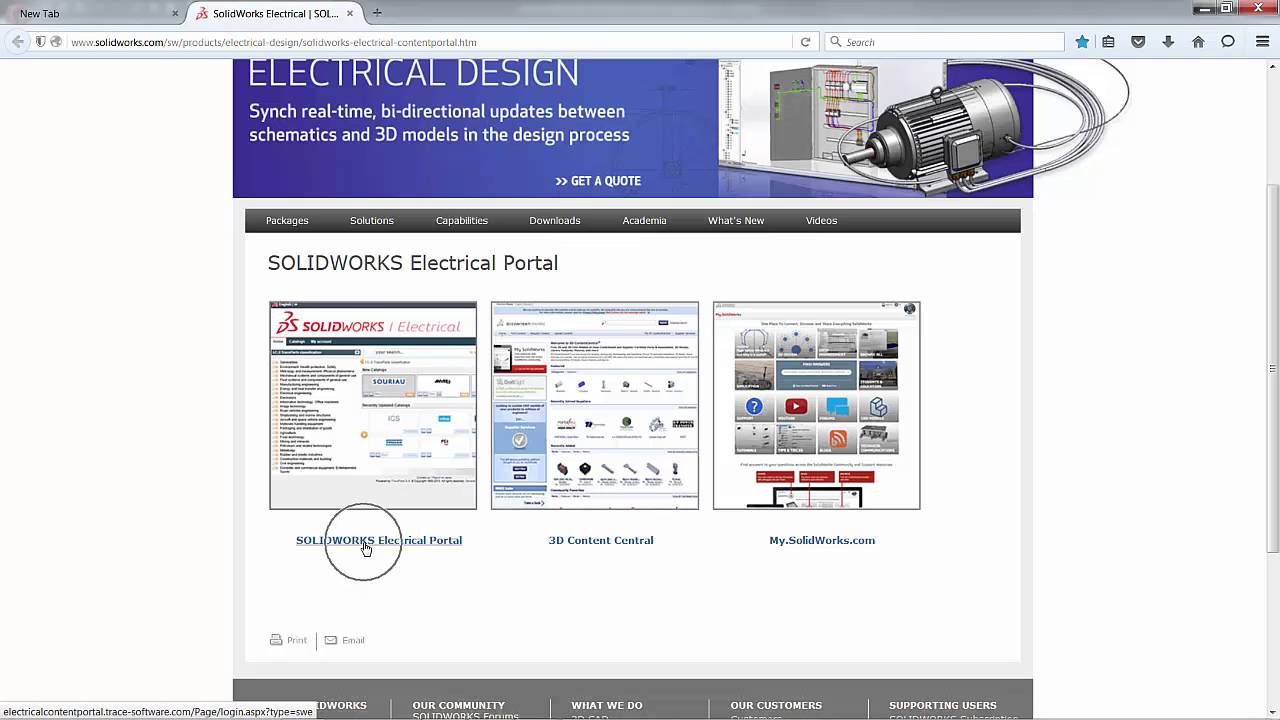The height and width of the screenshot is (720, 1280).
Task: Open the downloads arrow icon
Action: click(x=1168, y=42)
